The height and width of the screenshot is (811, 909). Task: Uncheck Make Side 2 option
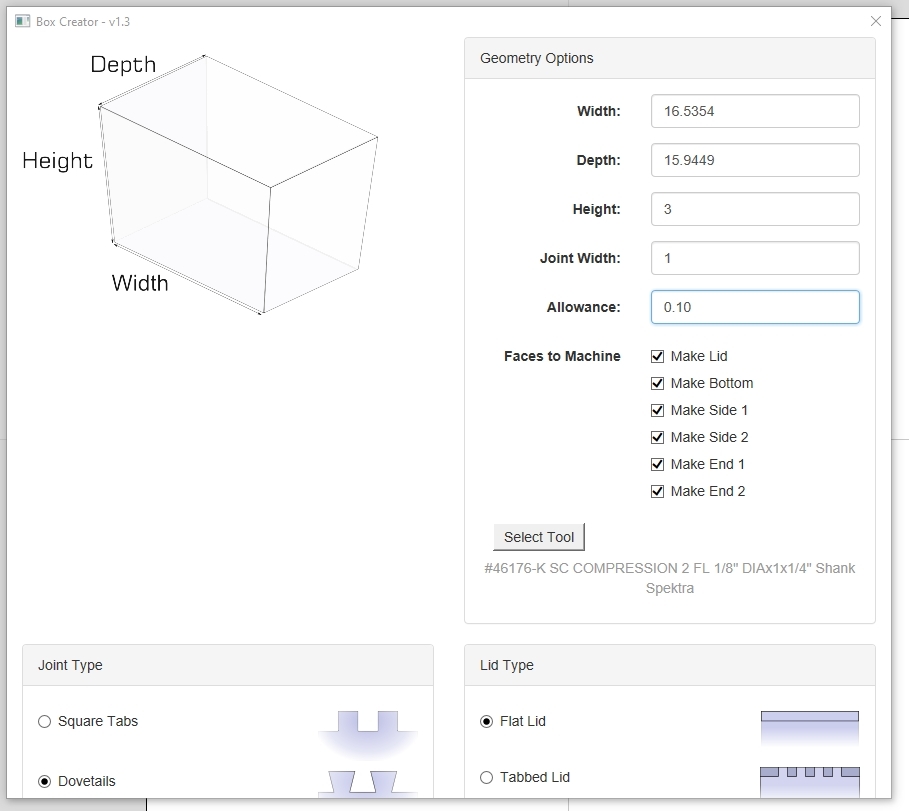658,437
